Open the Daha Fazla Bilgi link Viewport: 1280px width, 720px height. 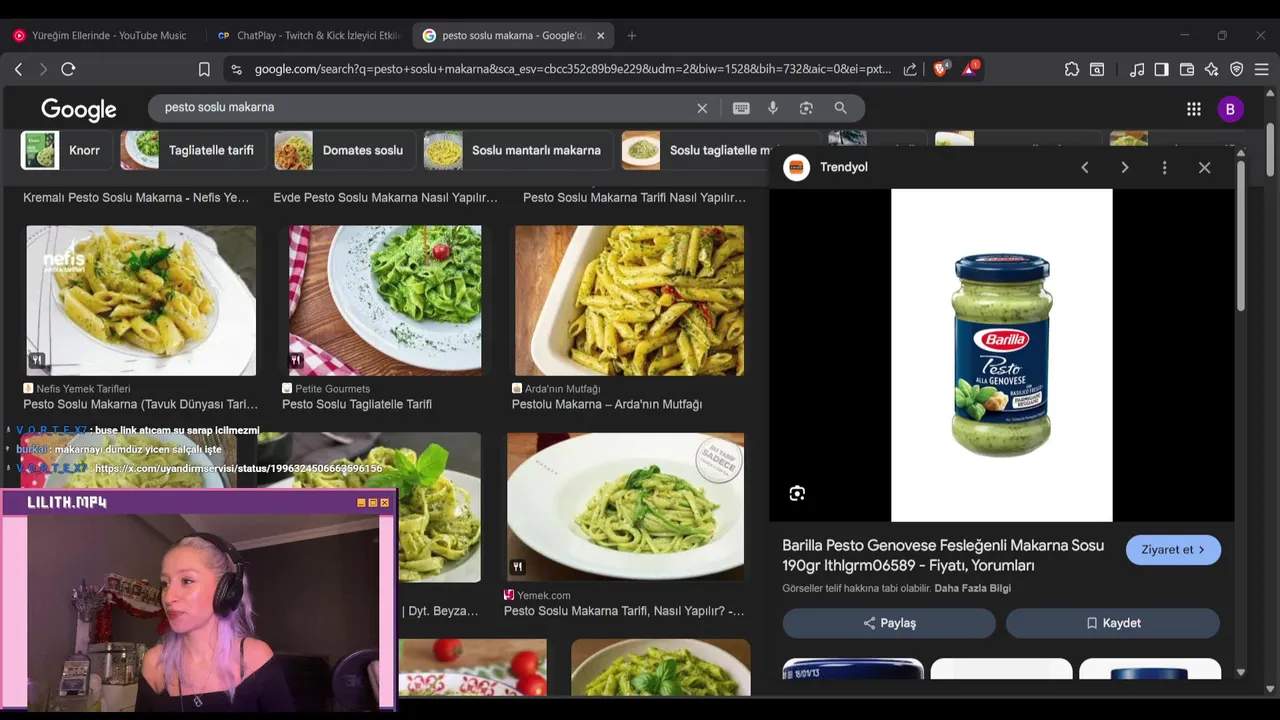point(972,588)
